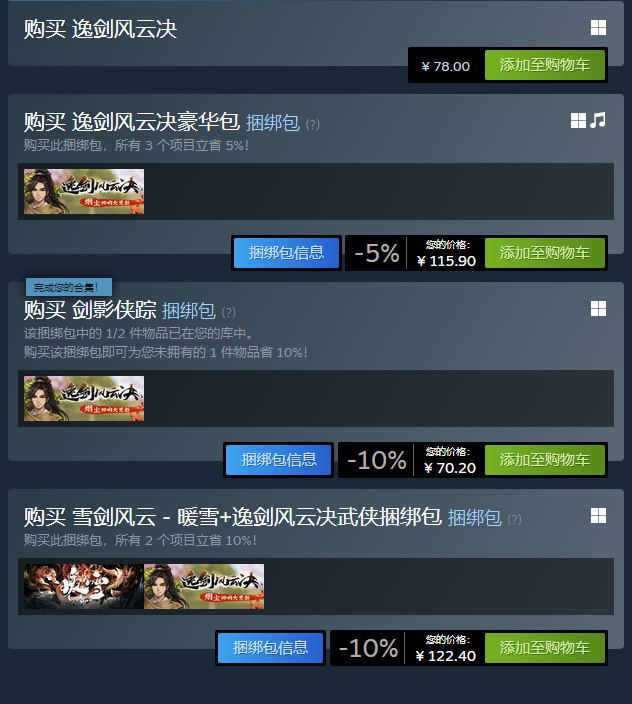The width and height of the screenshot is (632, 704).
Task: Click Windows icon in 豪华包 bundle row
Action: [578, 120]
